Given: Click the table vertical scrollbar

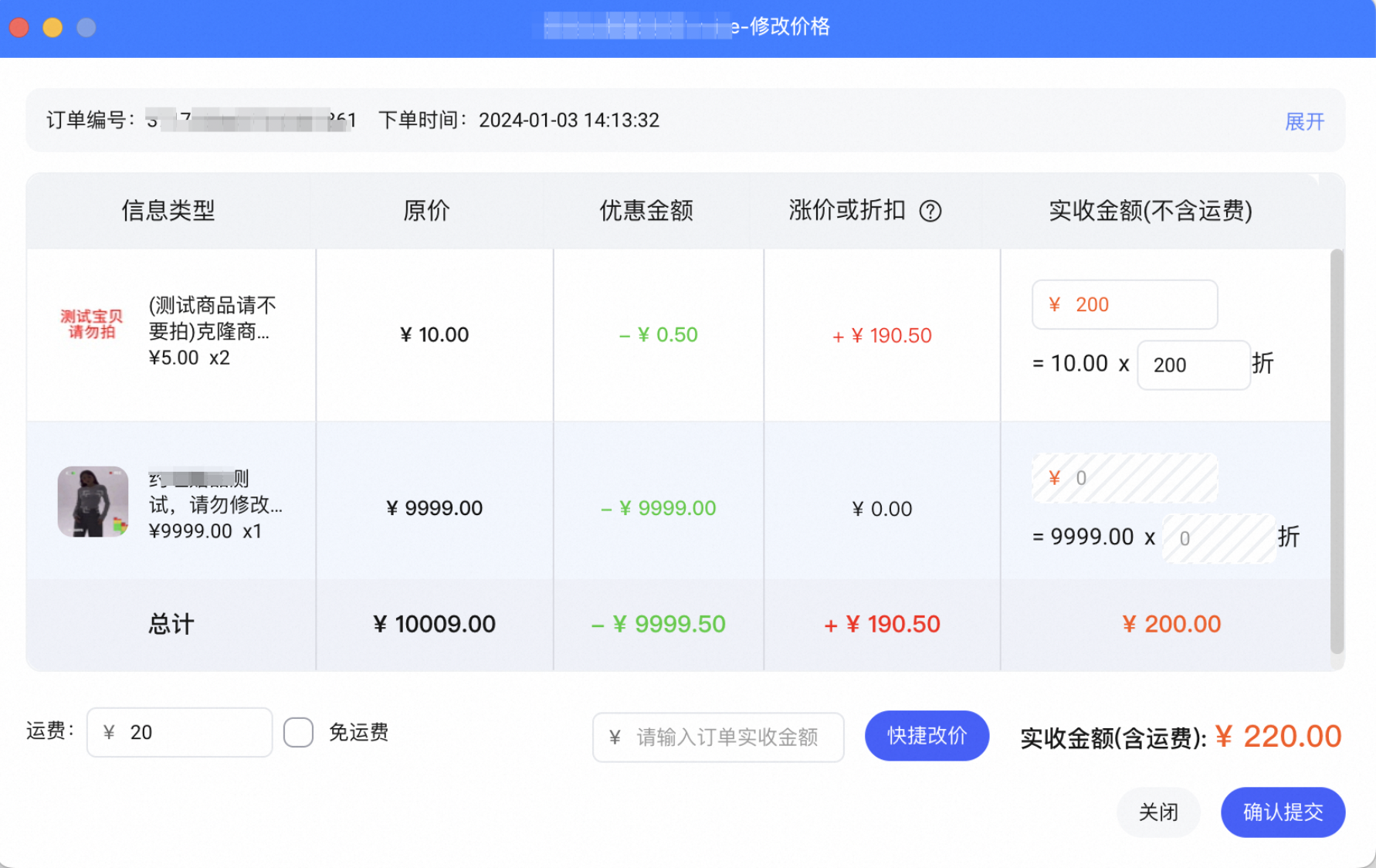Looking at the screenshot, I should pyautogui.click(x=1337, y=451).
